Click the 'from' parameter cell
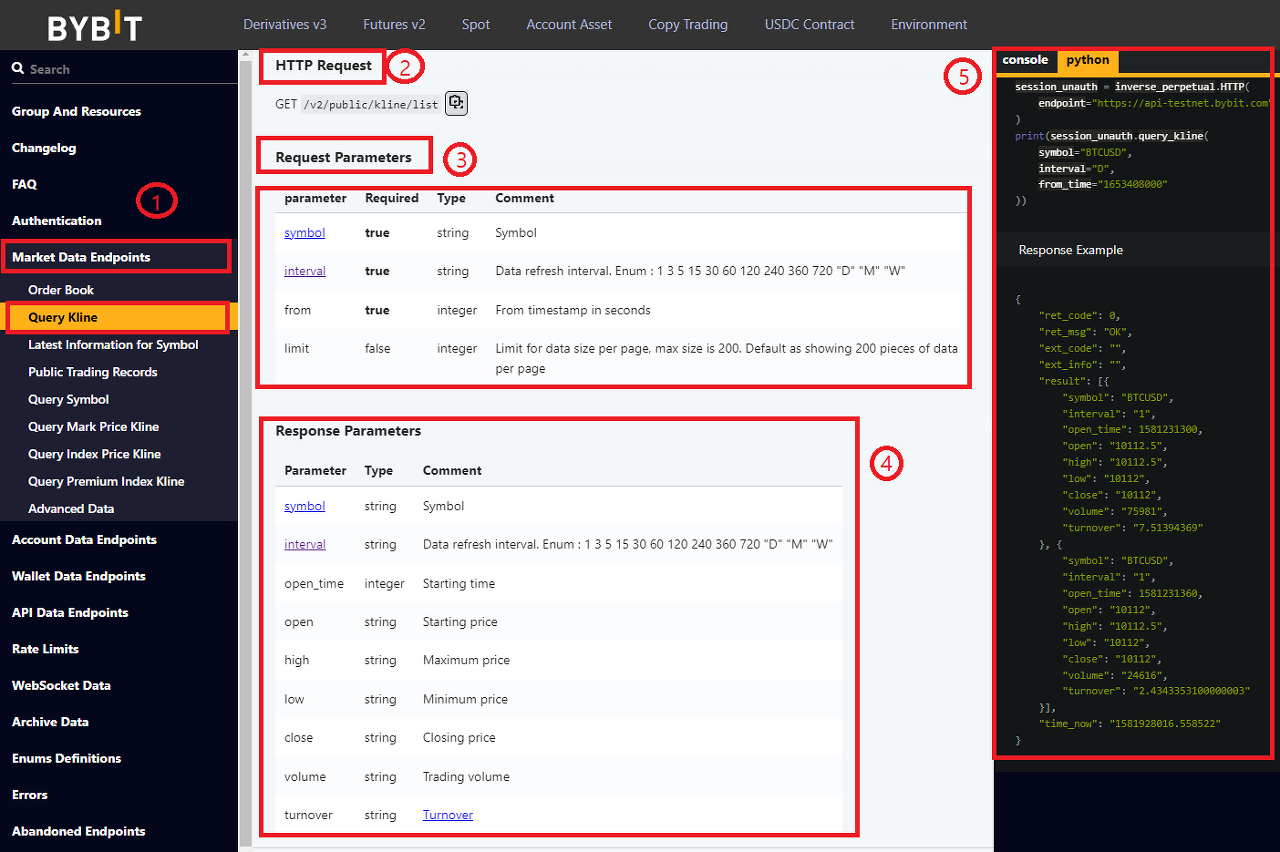This screenshot has width=1280, height=852. click(298, 310)
